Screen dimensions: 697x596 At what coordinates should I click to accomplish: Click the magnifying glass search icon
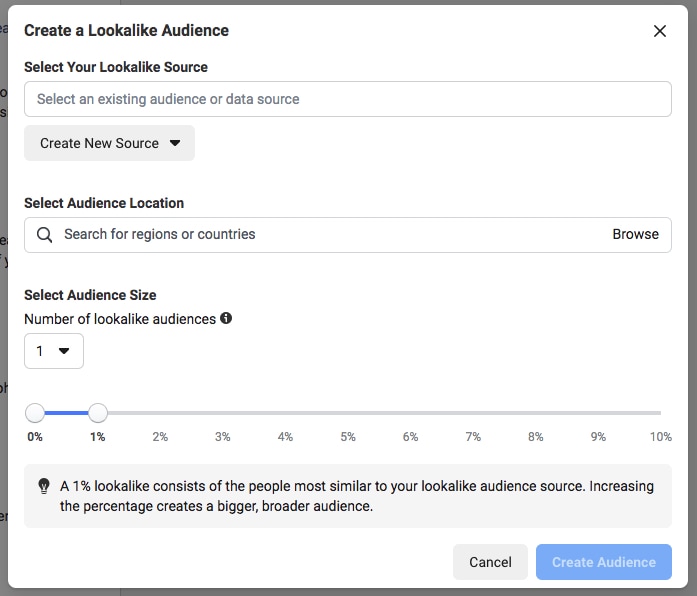44,235
